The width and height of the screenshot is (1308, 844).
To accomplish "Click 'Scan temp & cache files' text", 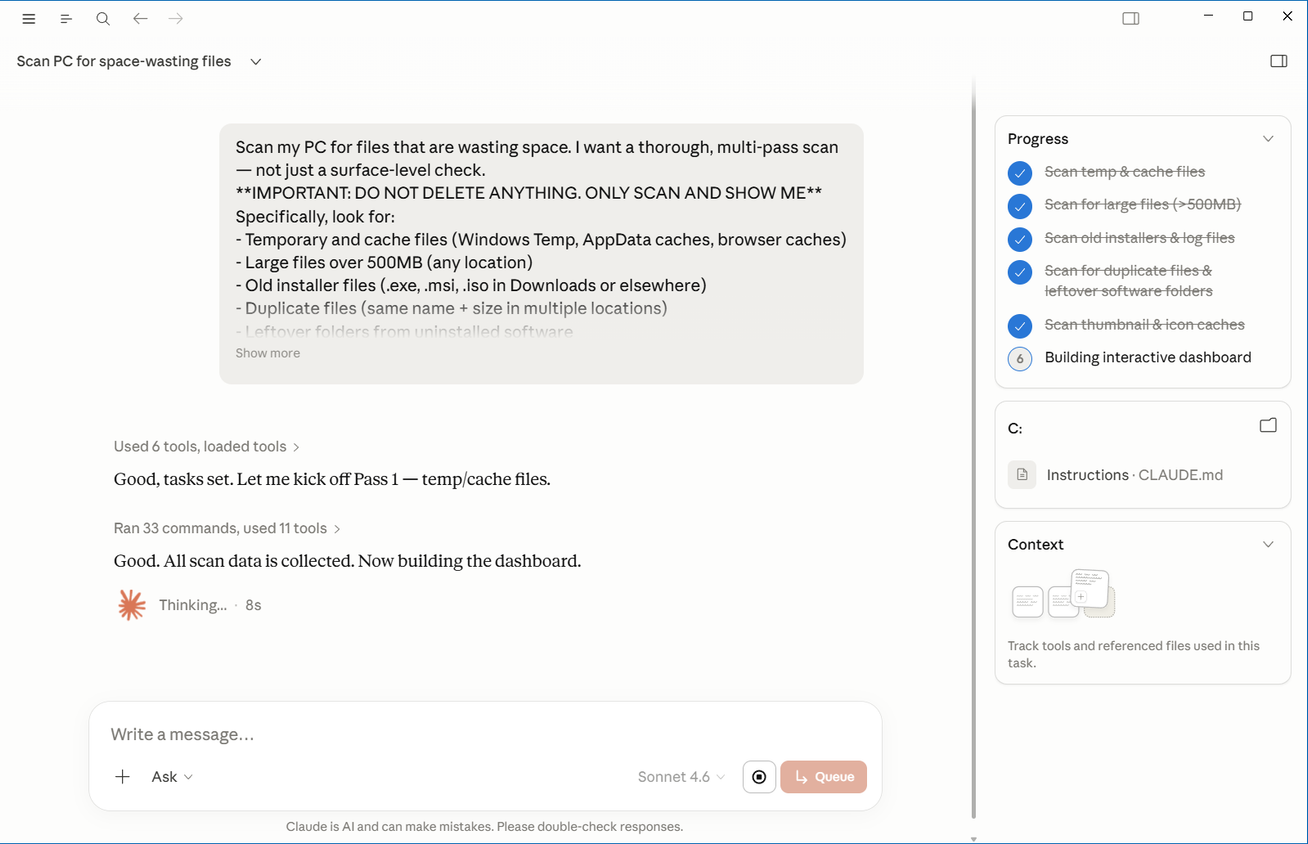I will tap(1125, 172).
